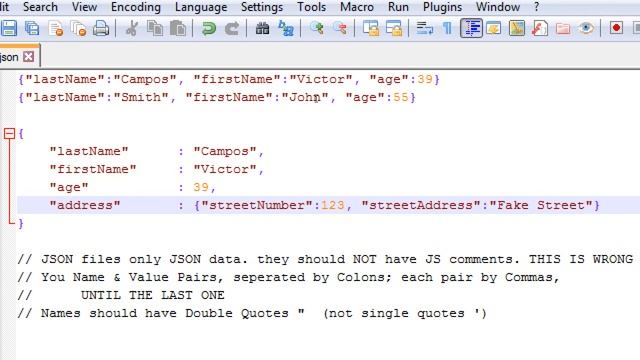Click the Zoom Out magnifier icon

(x=340, y=28)
